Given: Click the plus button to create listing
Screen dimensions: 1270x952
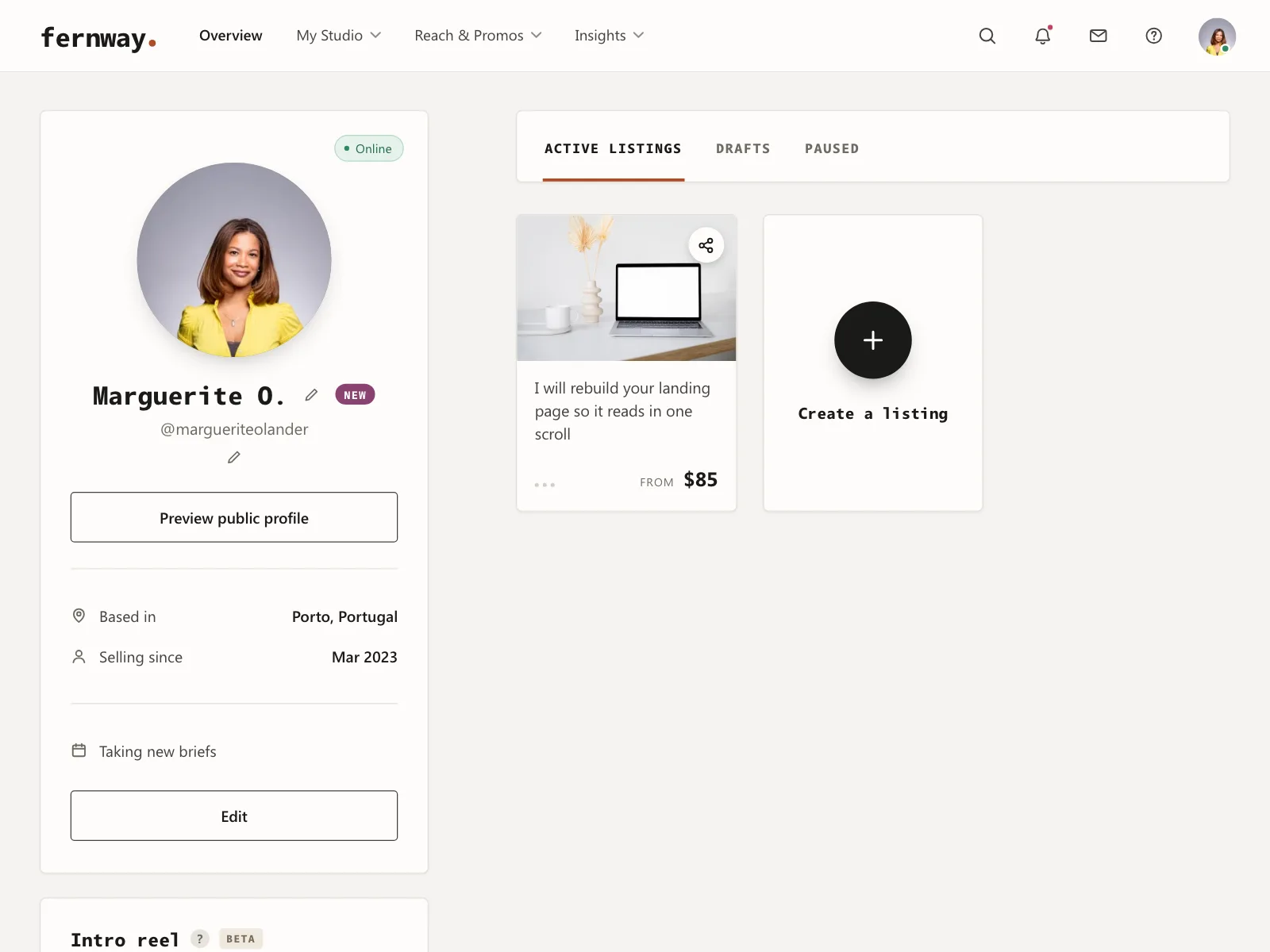Looking at the screenshot, I should pos(873,340).
